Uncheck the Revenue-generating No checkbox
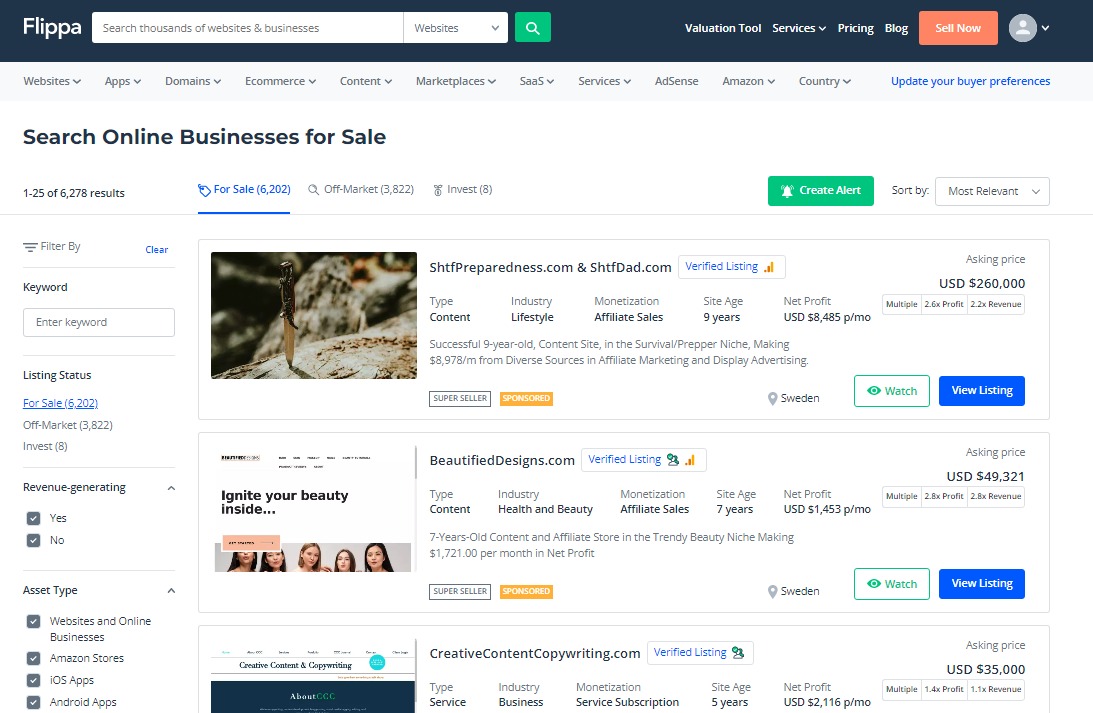The height and width of the screenshot is (713, 1093). [x=33, y=540]
